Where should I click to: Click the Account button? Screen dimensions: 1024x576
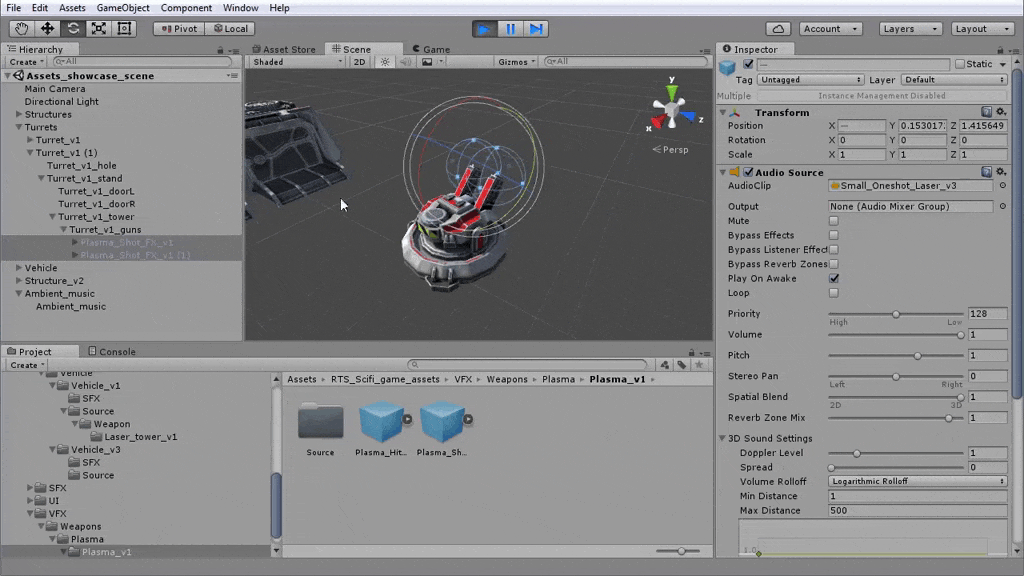pyautogui.click(x=828, y=29)
